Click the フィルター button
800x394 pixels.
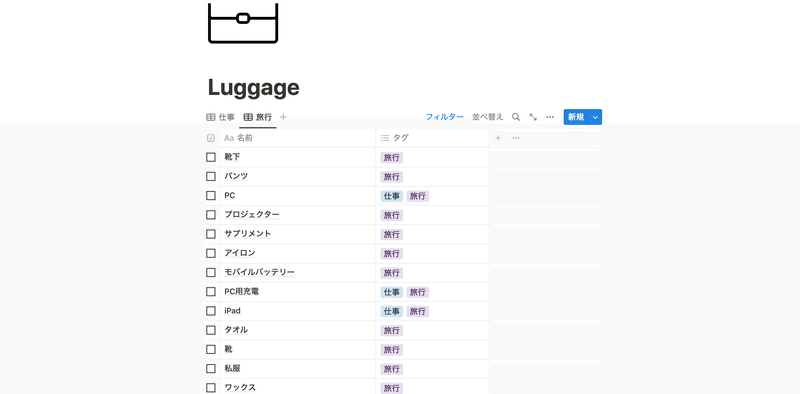(x=445, y=117)
